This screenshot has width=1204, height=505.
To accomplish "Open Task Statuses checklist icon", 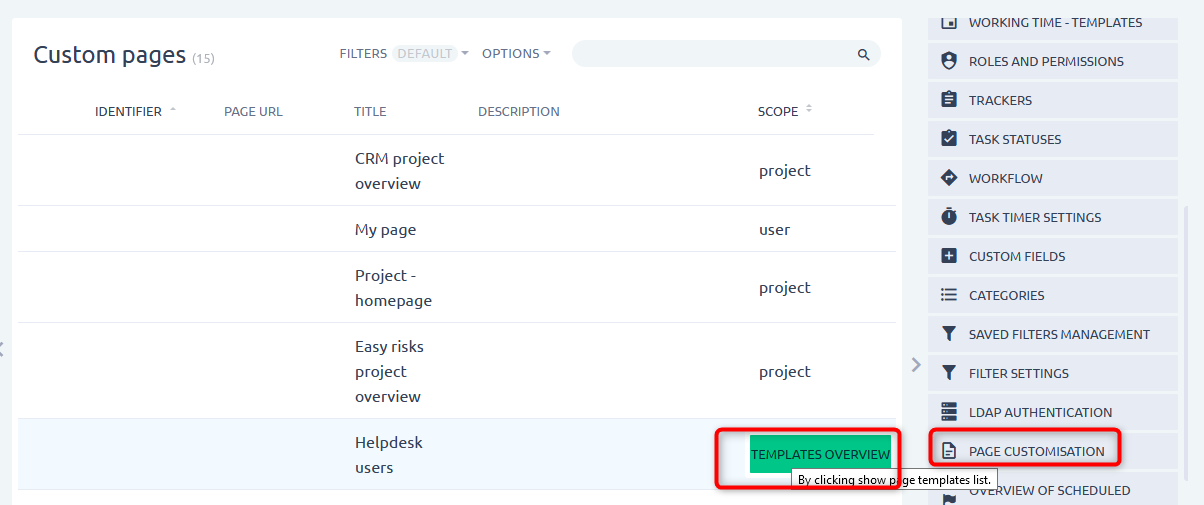I will 949,139.
